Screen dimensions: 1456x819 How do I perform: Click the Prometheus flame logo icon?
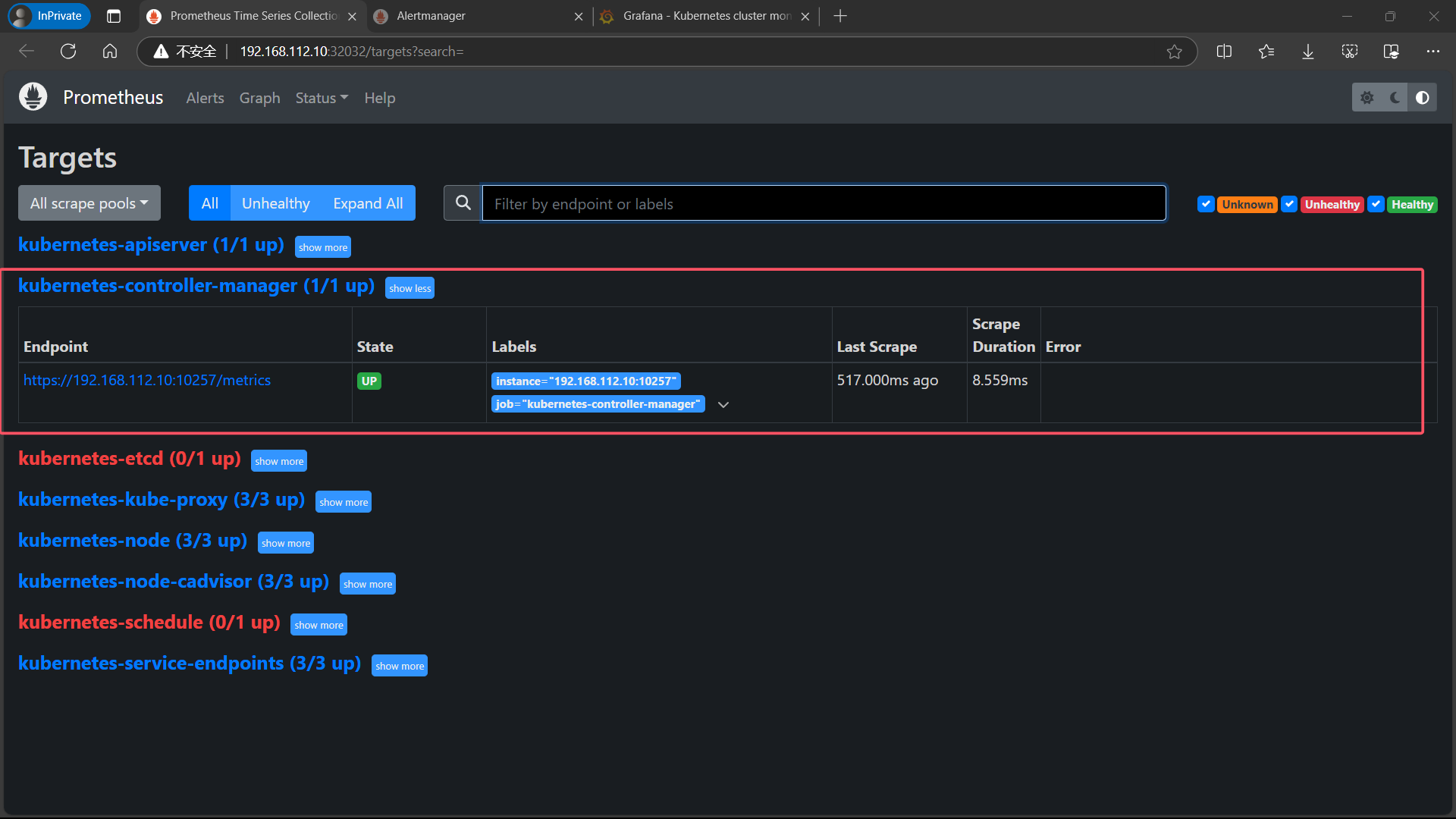[33, 97]
